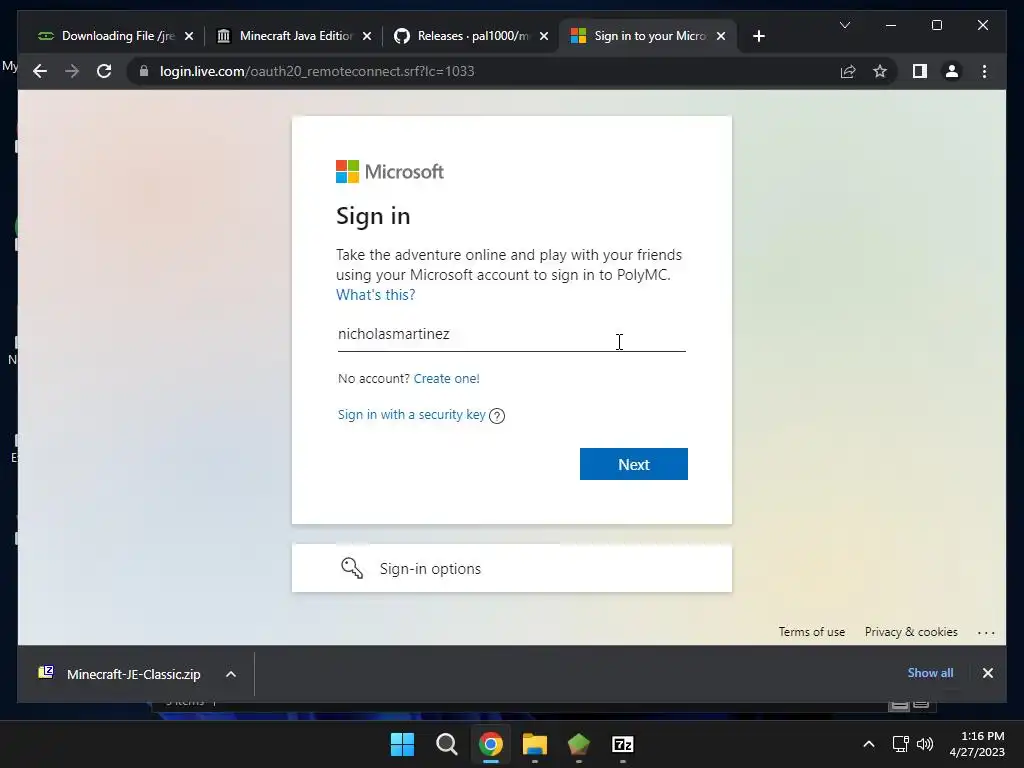Click the What's this? link
Screen dimensions: 1024x768
[376, 295]
